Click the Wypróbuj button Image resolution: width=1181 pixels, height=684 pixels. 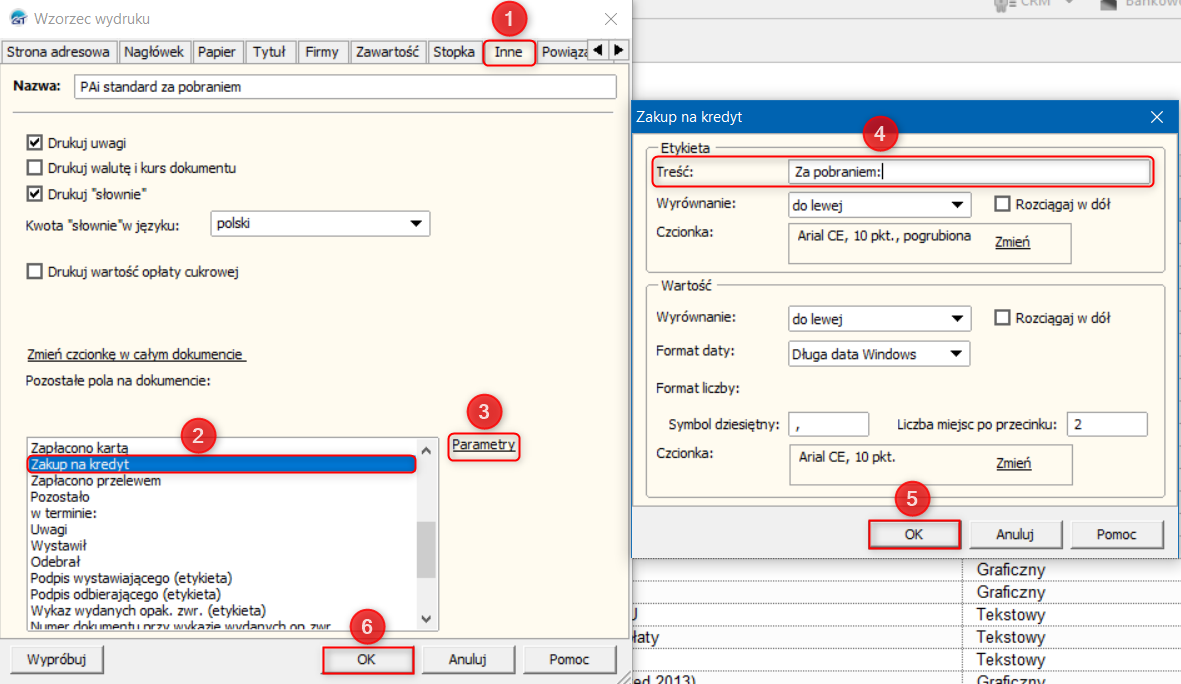(x=56, y=659)
